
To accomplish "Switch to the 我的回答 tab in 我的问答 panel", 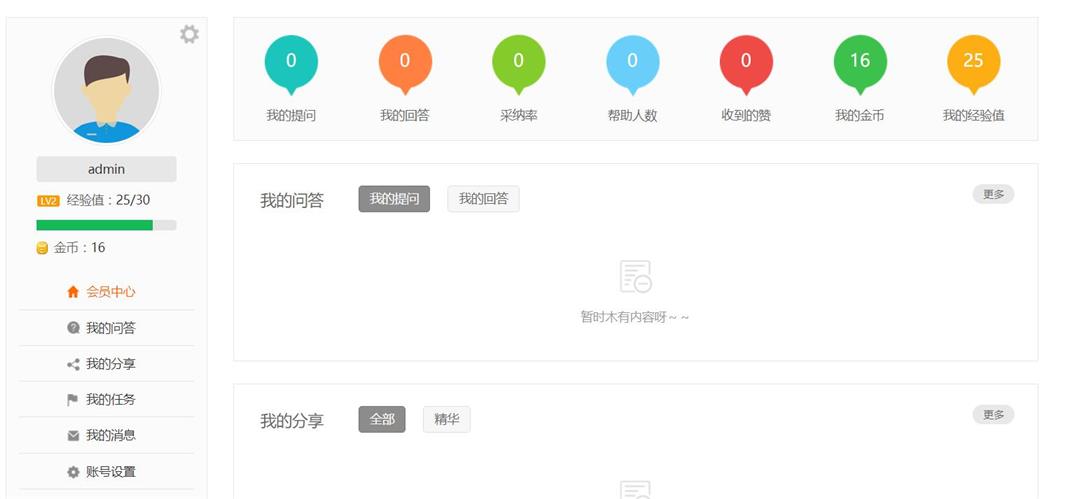I will tap(483, 199).
